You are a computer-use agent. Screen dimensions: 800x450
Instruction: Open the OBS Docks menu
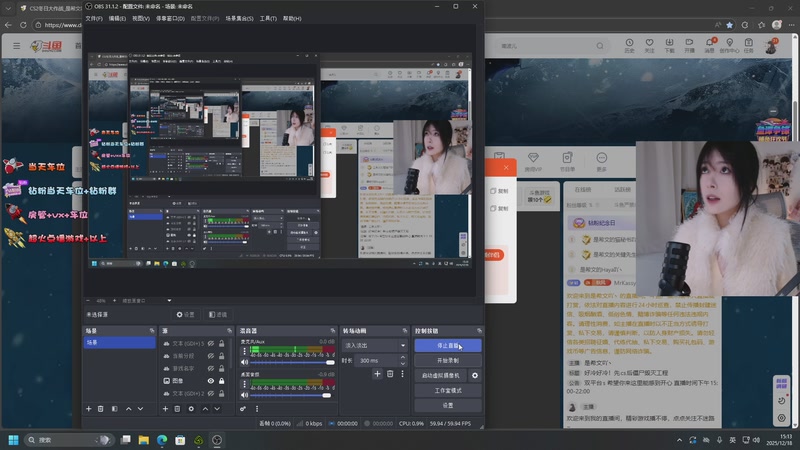[170, 18]
